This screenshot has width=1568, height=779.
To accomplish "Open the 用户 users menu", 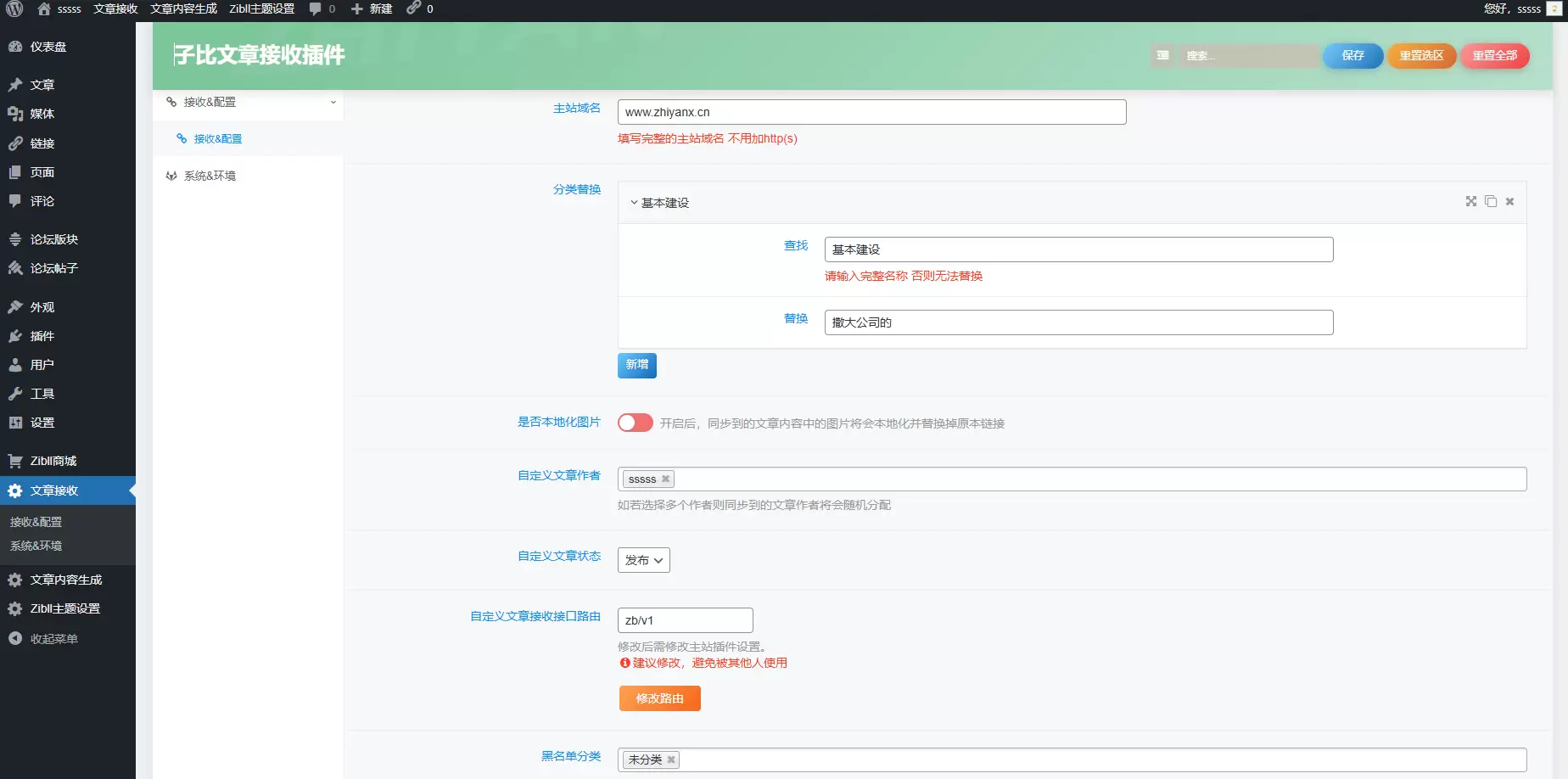I will (68, 365).
